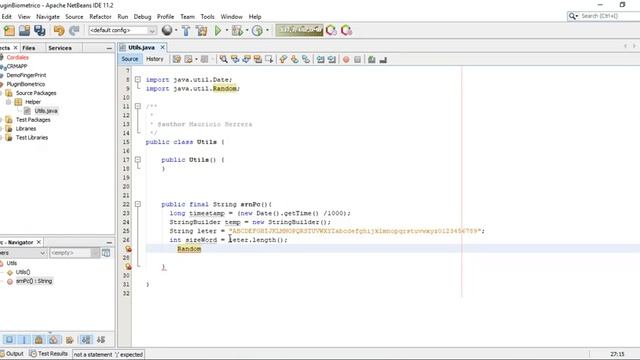Run the project with the green play icon
Viewport: 640px width, 360px height.
tap(218, 31)
